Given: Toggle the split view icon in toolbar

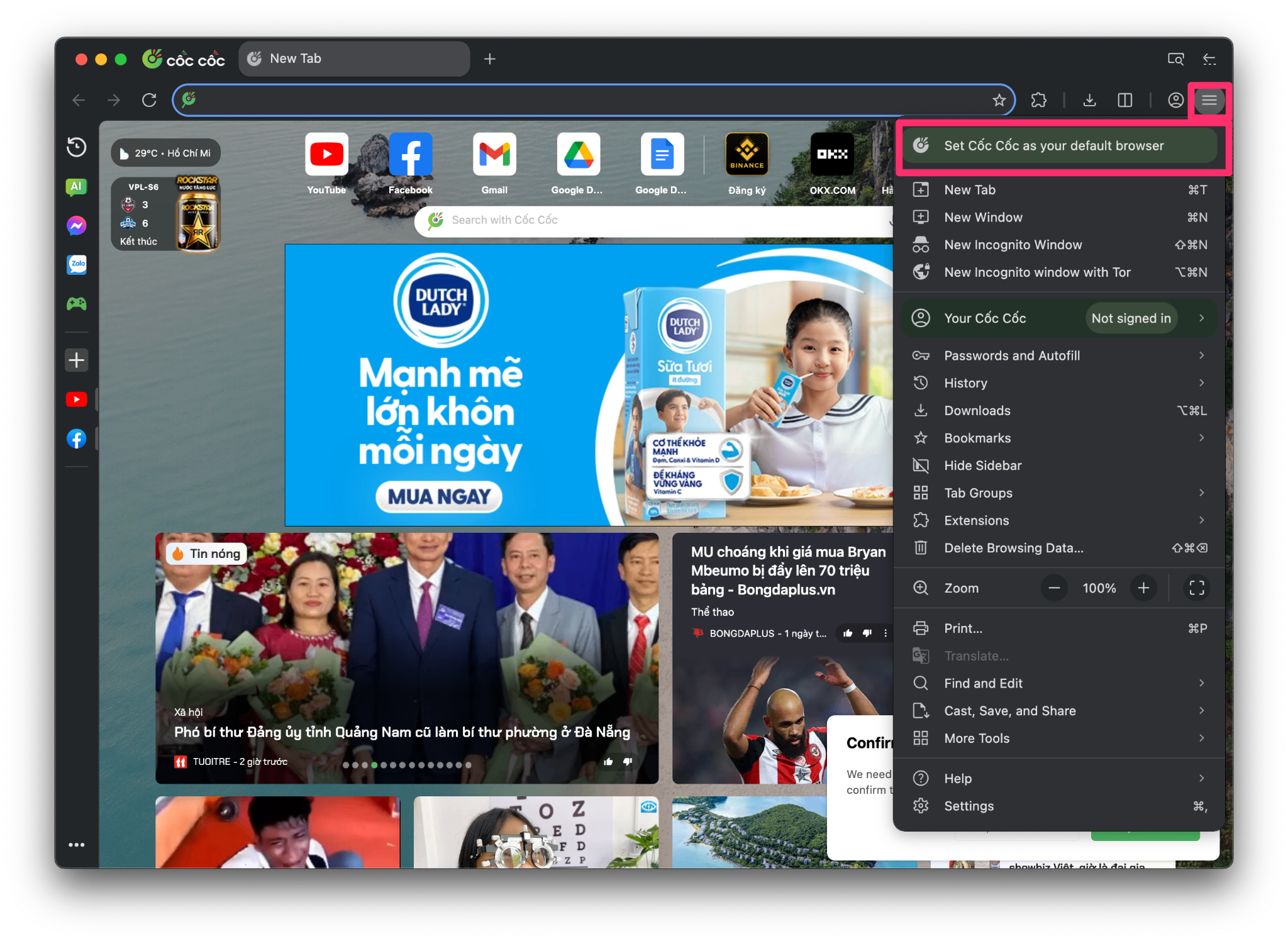Looking at the screenshot, I should tap(1125, 100).
